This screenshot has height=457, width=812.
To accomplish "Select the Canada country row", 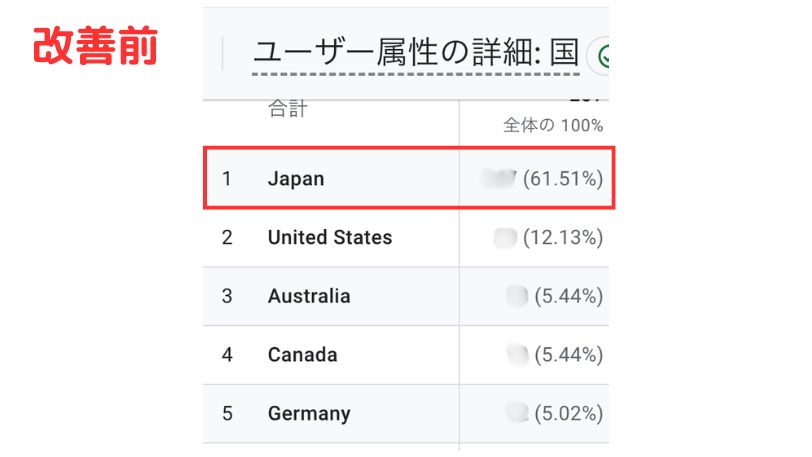I will (406, 355).
